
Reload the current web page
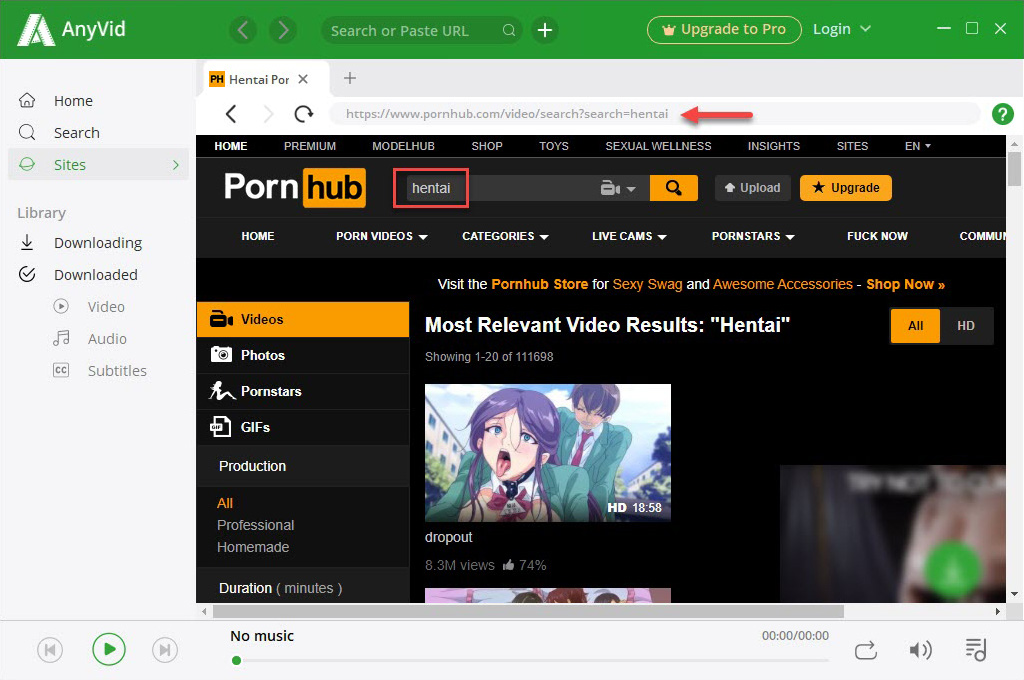coord(303,114)
